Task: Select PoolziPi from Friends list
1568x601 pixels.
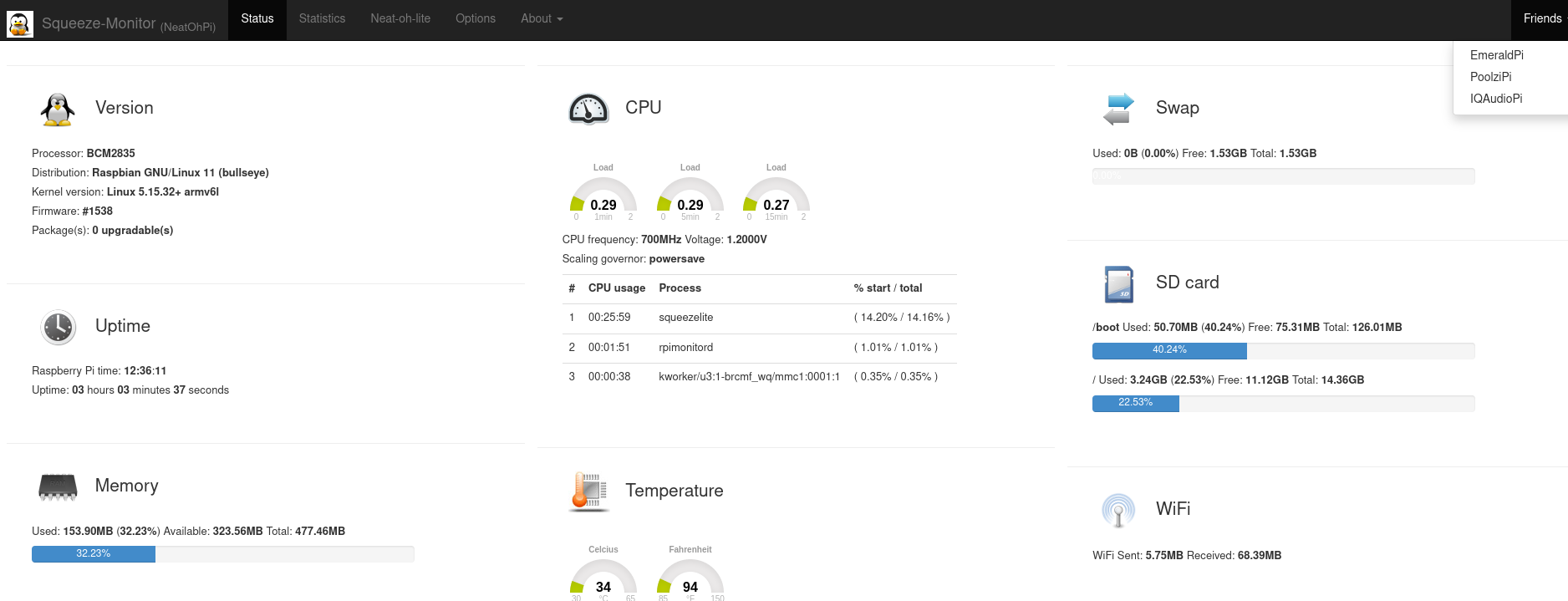Action: (1491, 77)
